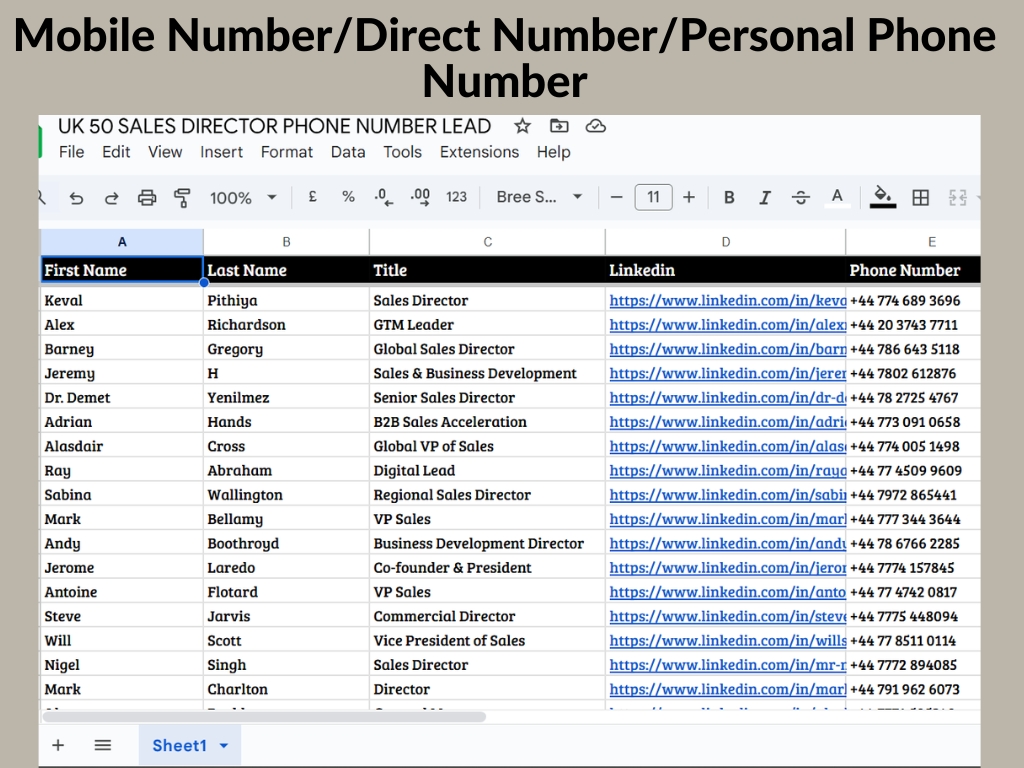Open the Data menu
Image resolution: width=1024 pixels, height=768 pixels.
pyautogui.click(x=348, y=152)
